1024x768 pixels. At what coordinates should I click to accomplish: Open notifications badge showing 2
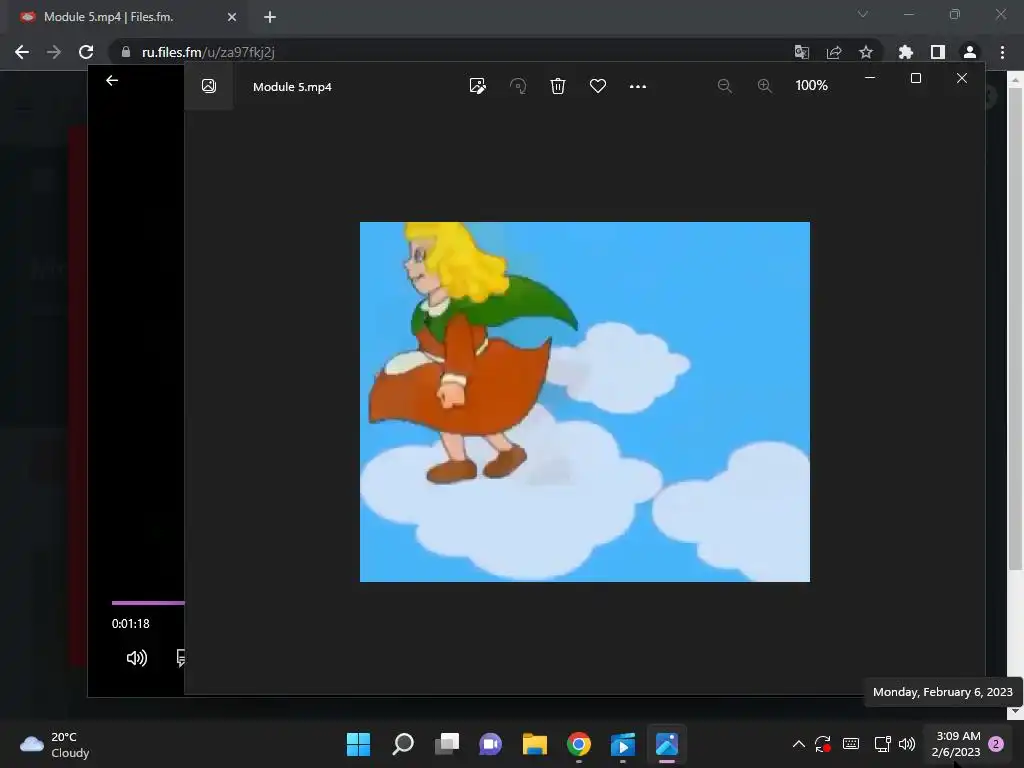tap(997, 744)
